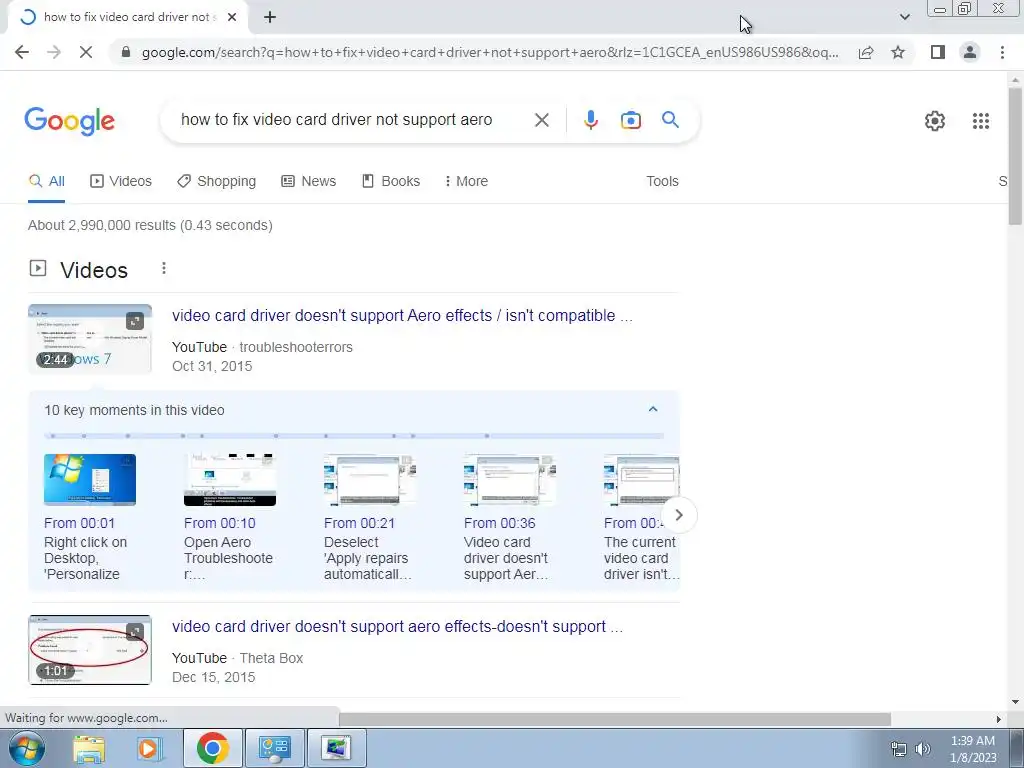Click the 'Dec 15, 2015' date text
Viewport: 1024px width, 768px height.
point(214,677)
